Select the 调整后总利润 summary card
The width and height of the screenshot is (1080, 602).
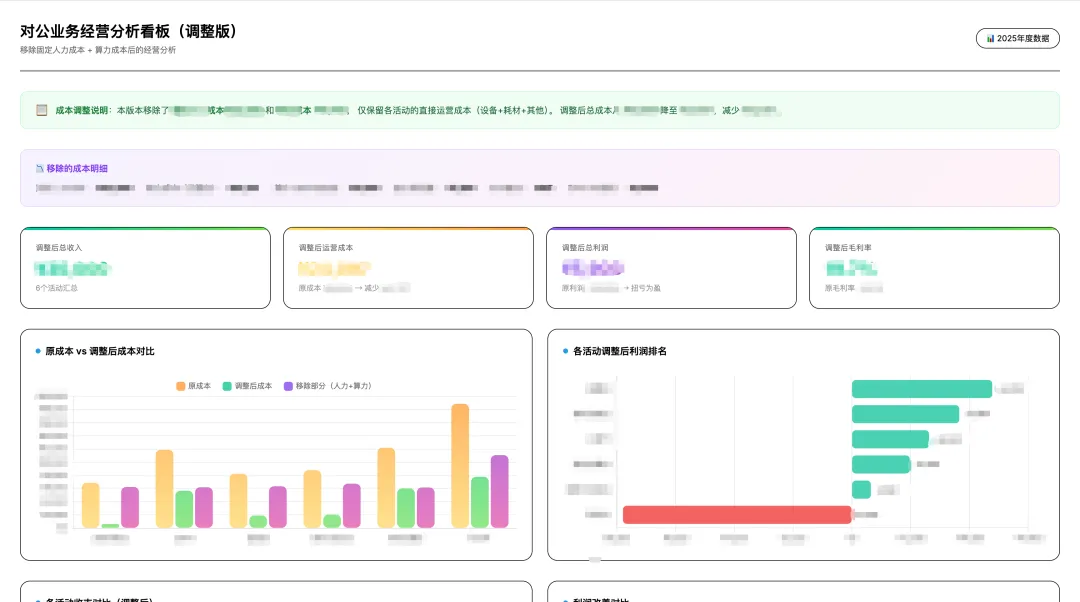point(672,268)
